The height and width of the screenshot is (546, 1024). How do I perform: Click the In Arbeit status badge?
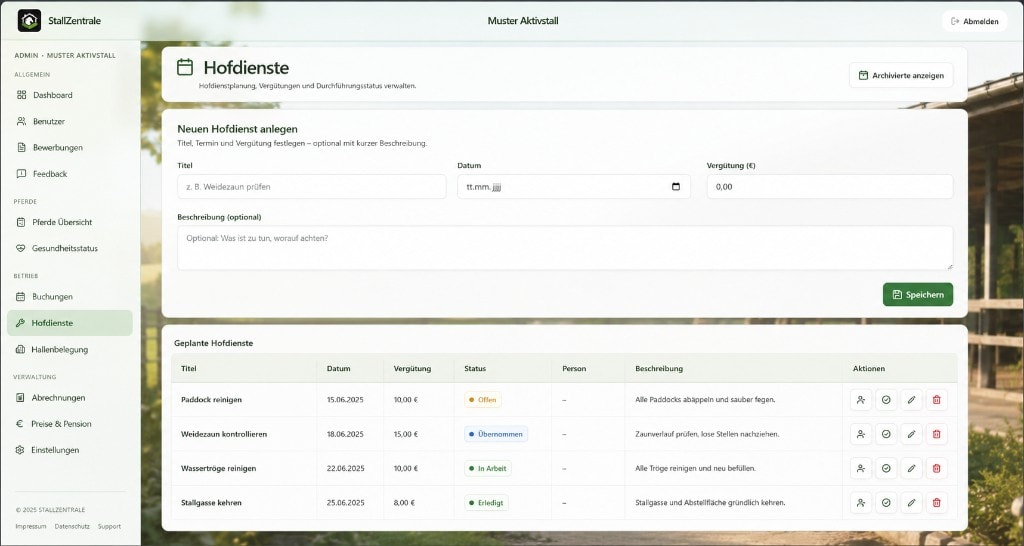(x=488, y=468)
